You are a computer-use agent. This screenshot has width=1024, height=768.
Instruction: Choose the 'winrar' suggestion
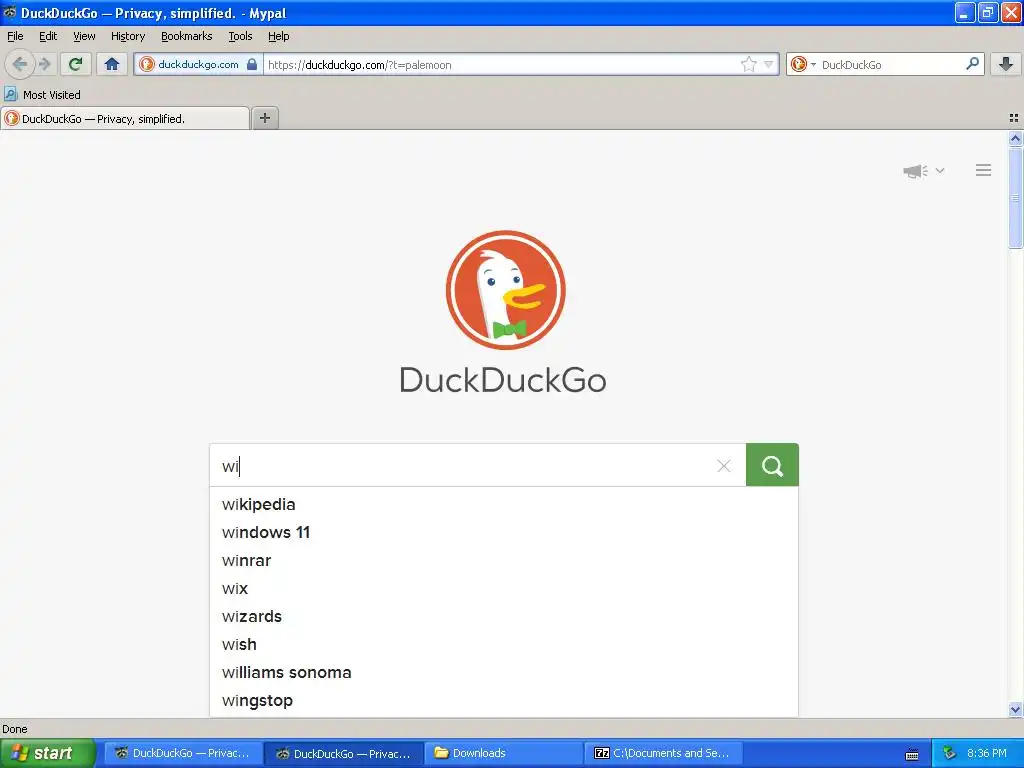click(504, 560)
